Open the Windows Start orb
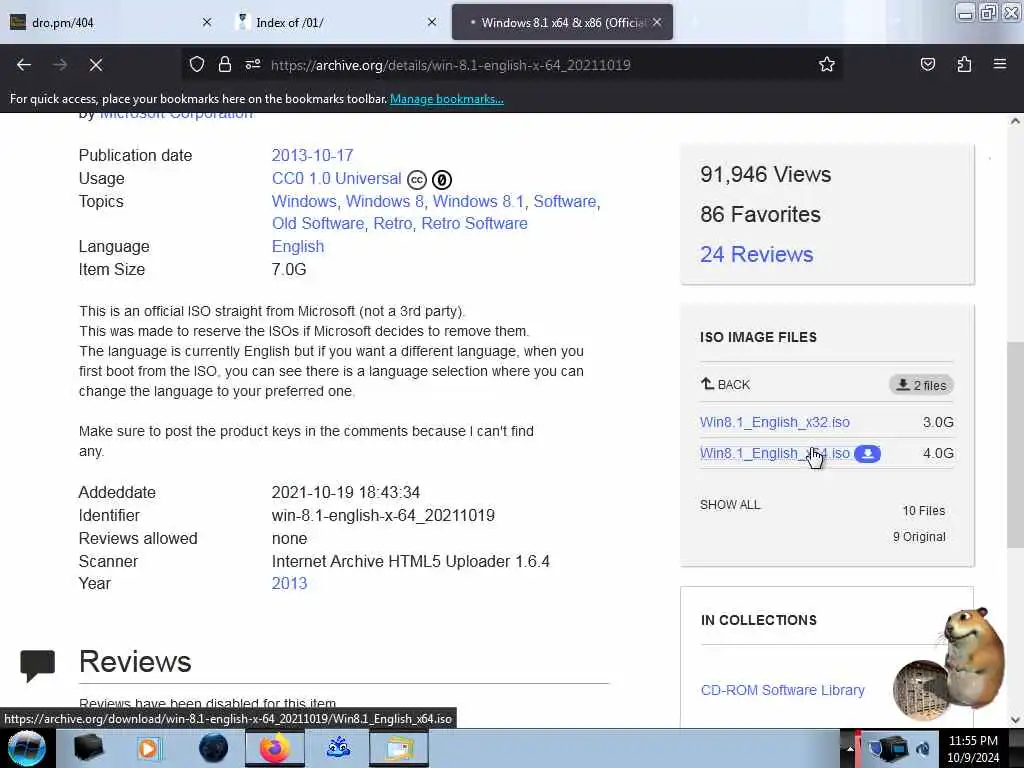1024x768 pixels. coord(27,748)
